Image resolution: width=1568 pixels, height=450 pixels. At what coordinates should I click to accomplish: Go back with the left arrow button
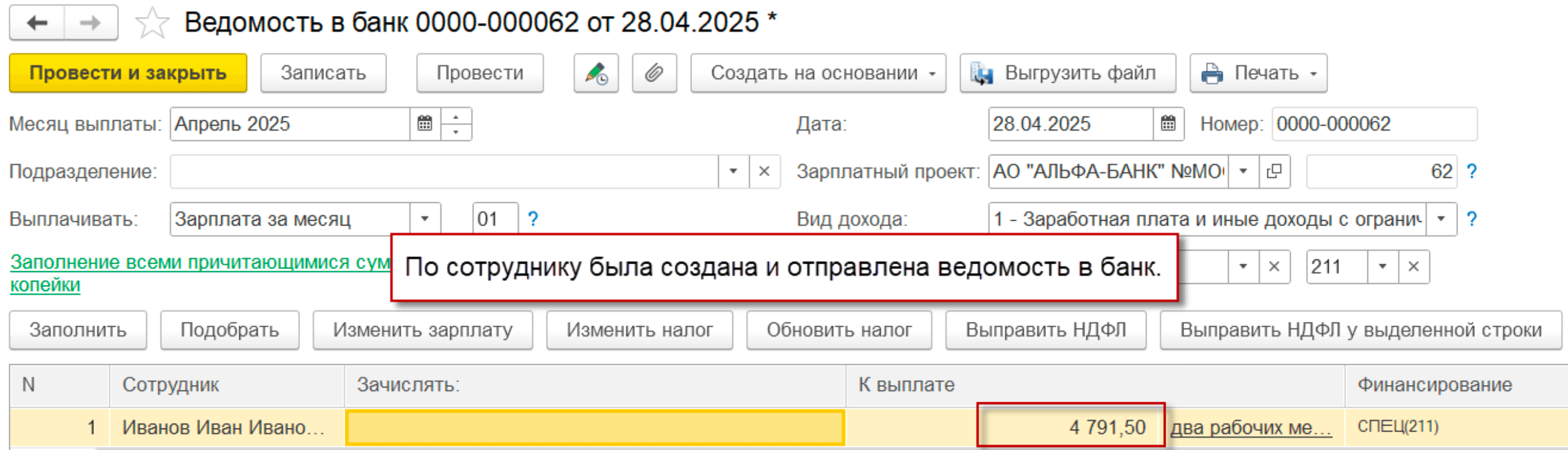click(37, 23)
